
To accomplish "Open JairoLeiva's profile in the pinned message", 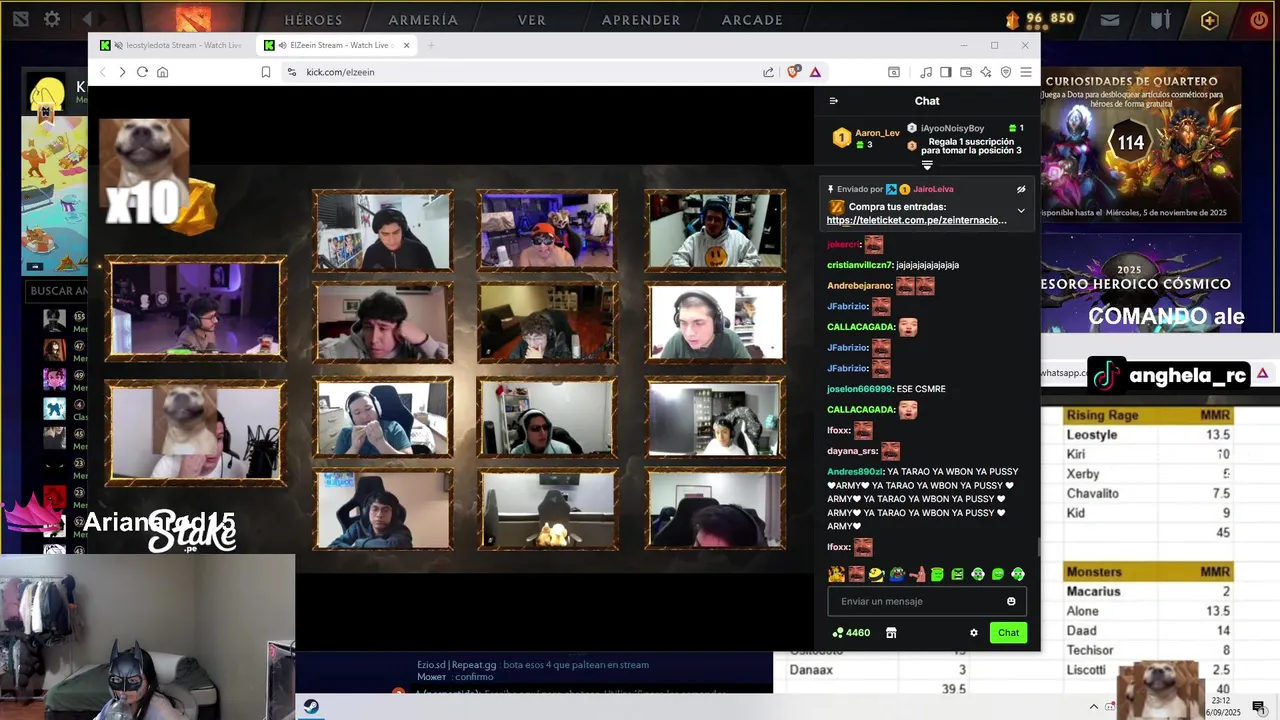I will point(933,189).
